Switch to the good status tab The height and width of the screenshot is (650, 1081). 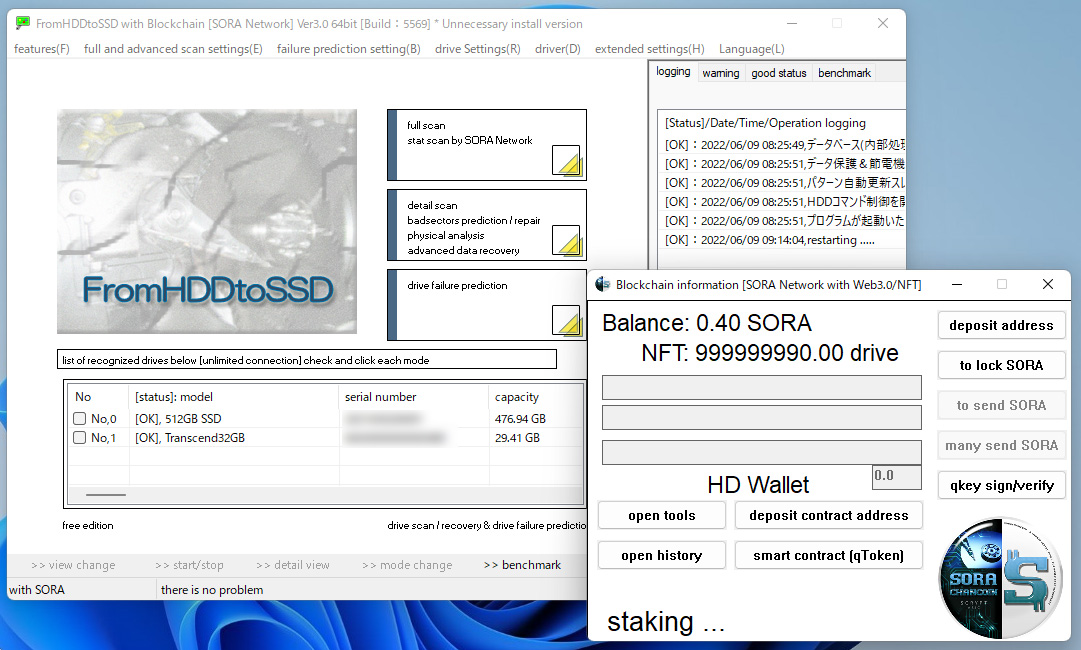[x=778, y=73]
